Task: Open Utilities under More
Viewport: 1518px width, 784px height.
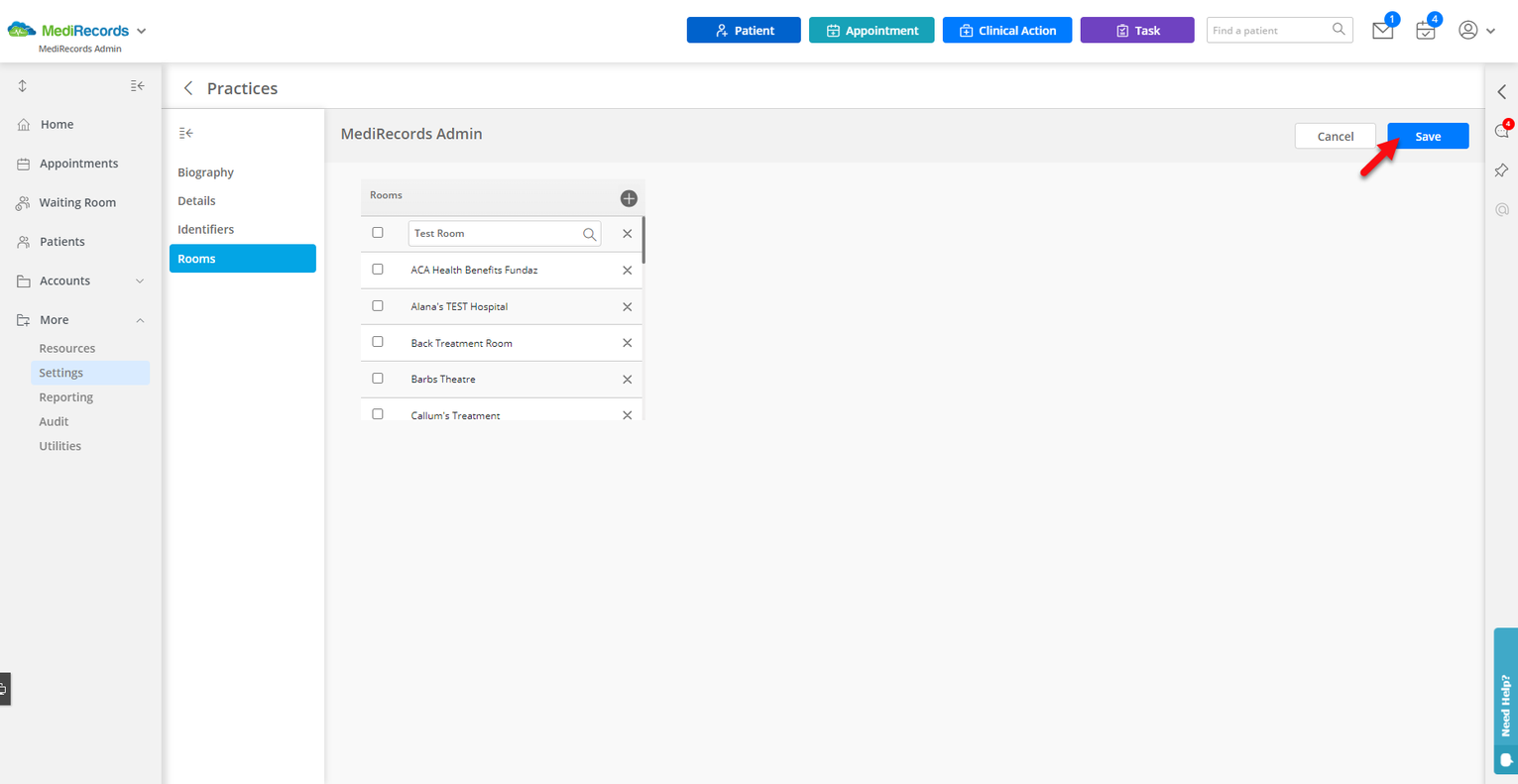Action: coord(60,446)
